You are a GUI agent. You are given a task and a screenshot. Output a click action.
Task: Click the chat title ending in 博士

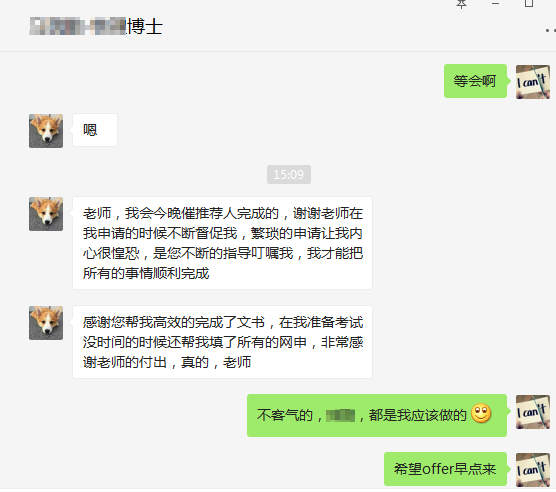[96, 27]
